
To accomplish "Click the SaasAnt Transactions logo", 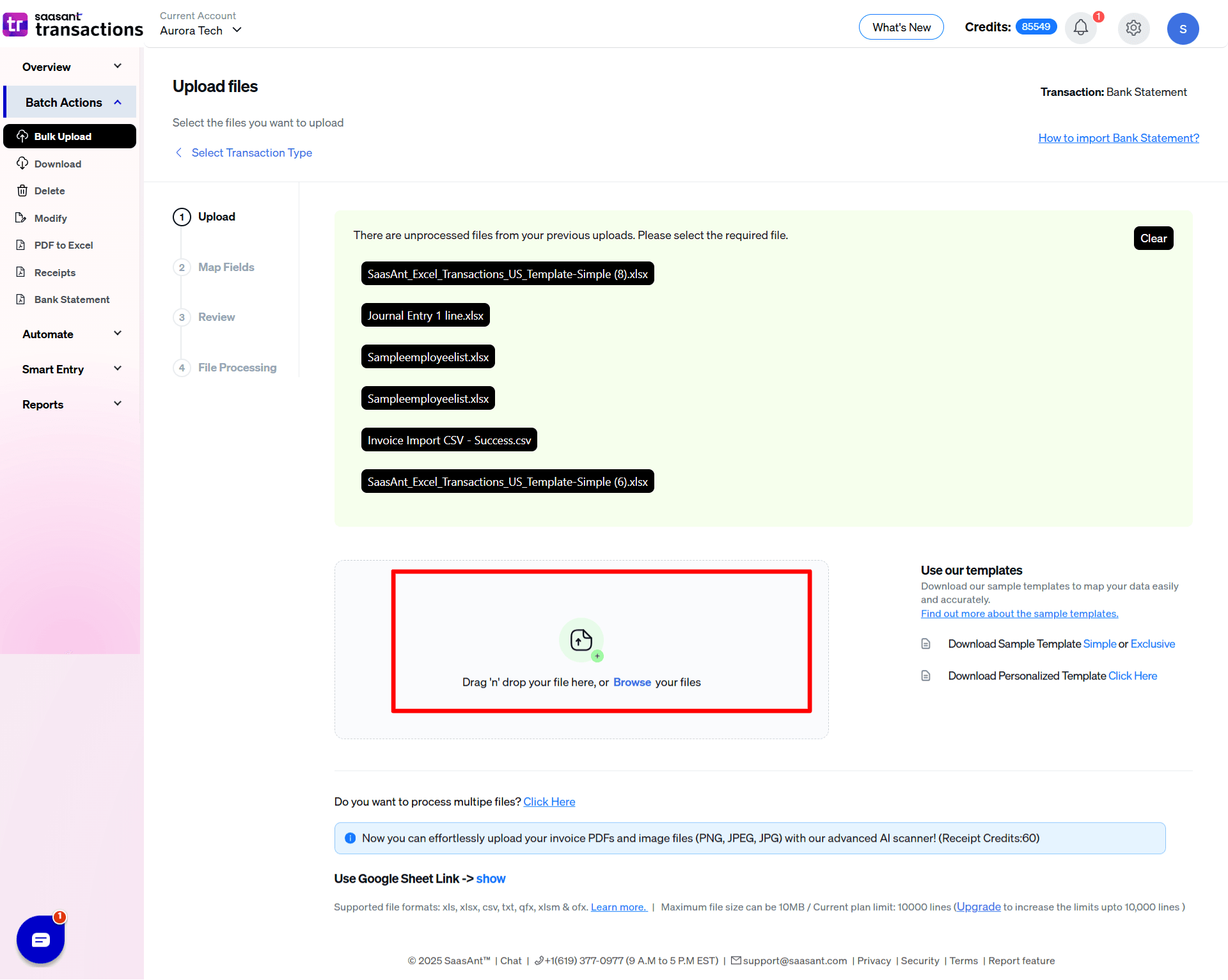I will click(73, 24).
